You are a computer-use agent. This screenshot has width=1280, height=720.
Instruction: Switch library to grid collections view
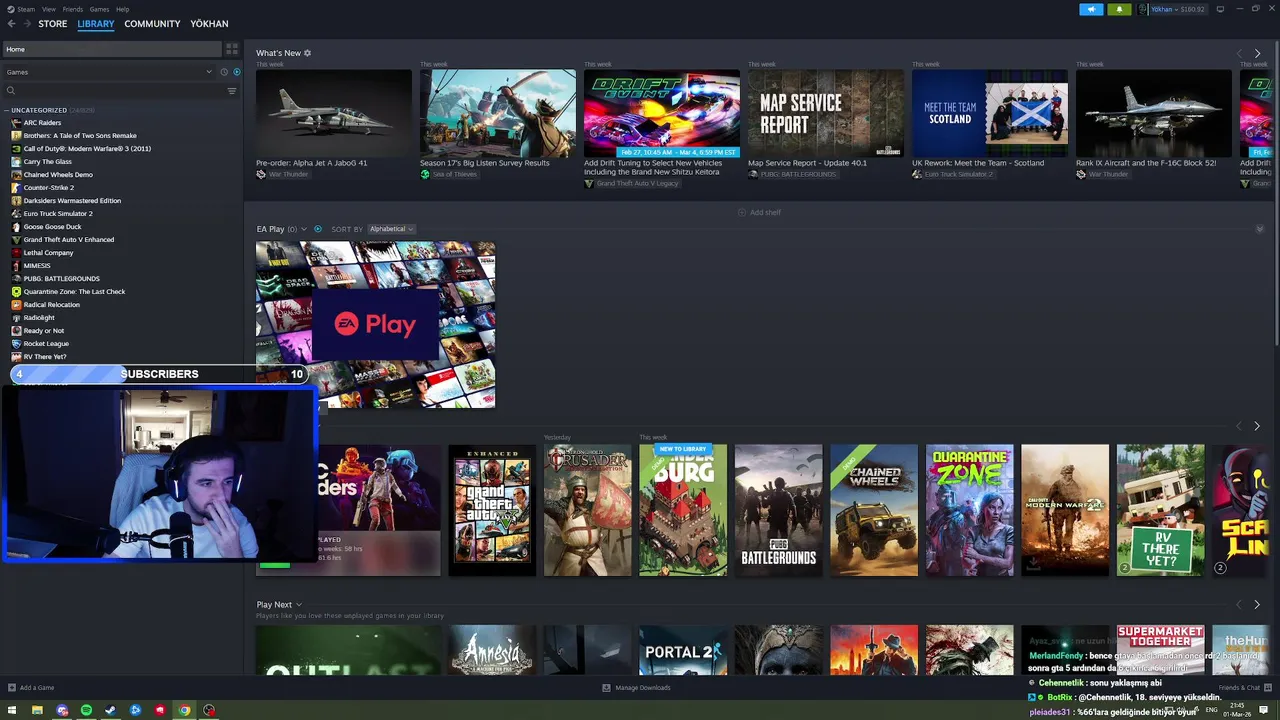coord(232,49)
